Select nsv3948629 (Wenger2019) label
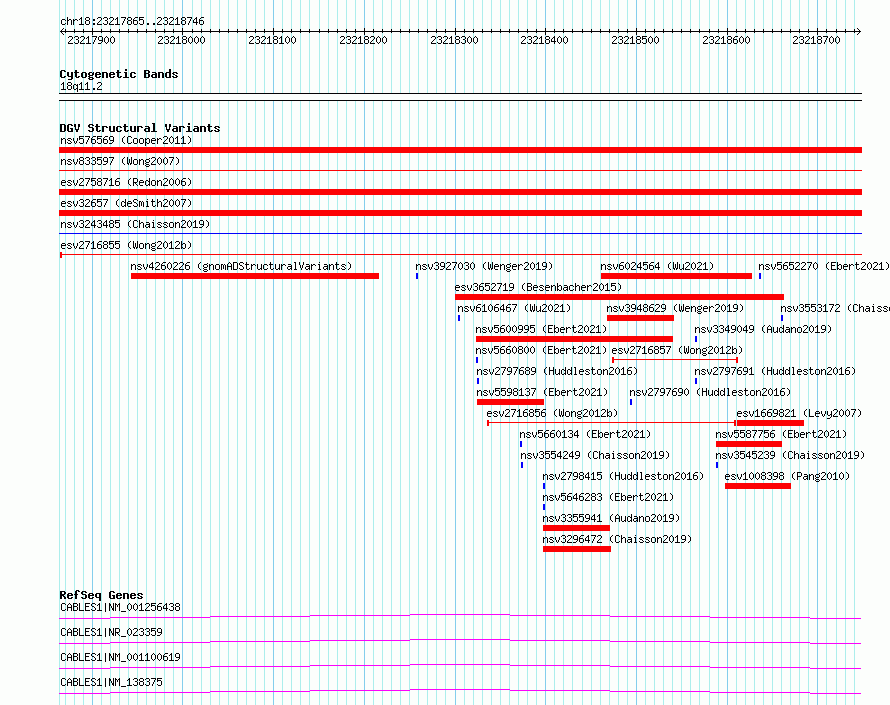Image resolution: width=890 pixels, height=705 pixels. pyautogui.click(x=675, y=308)
